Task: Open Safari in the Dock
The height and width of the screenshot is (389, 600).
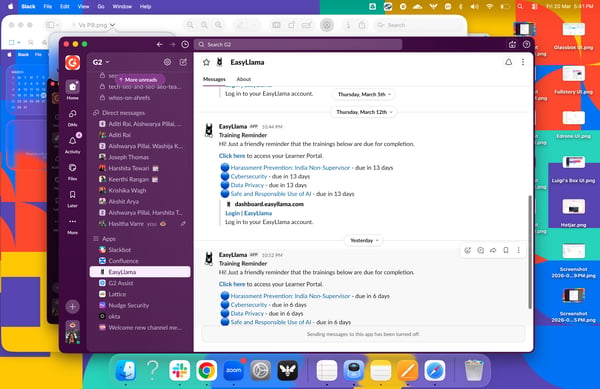Action: [x=435, y=370]
